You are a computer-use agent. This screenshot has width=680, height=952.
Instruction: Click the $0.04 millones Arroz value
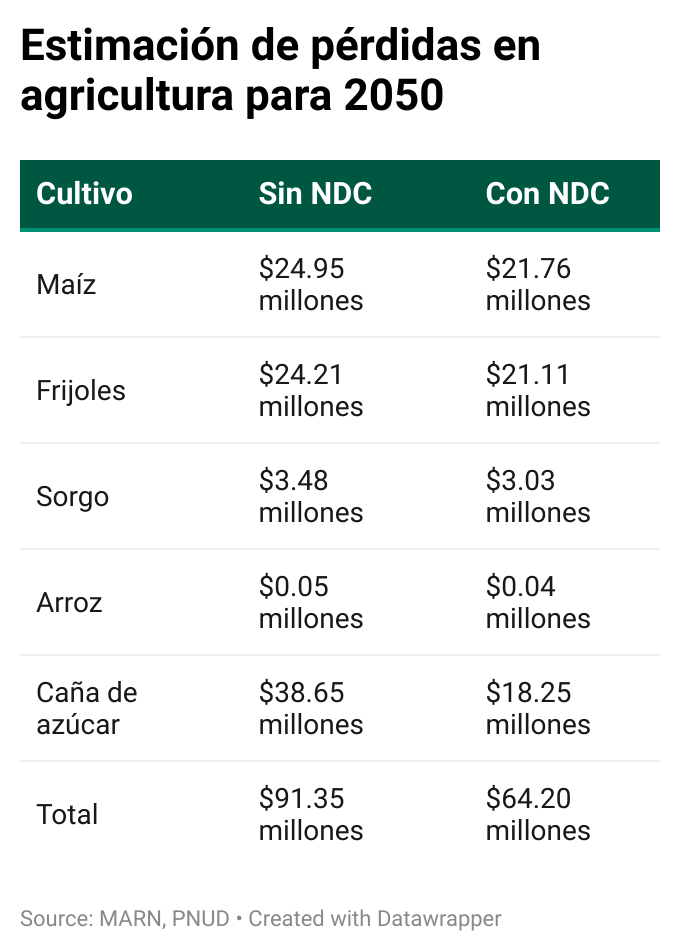click(538, 603)
